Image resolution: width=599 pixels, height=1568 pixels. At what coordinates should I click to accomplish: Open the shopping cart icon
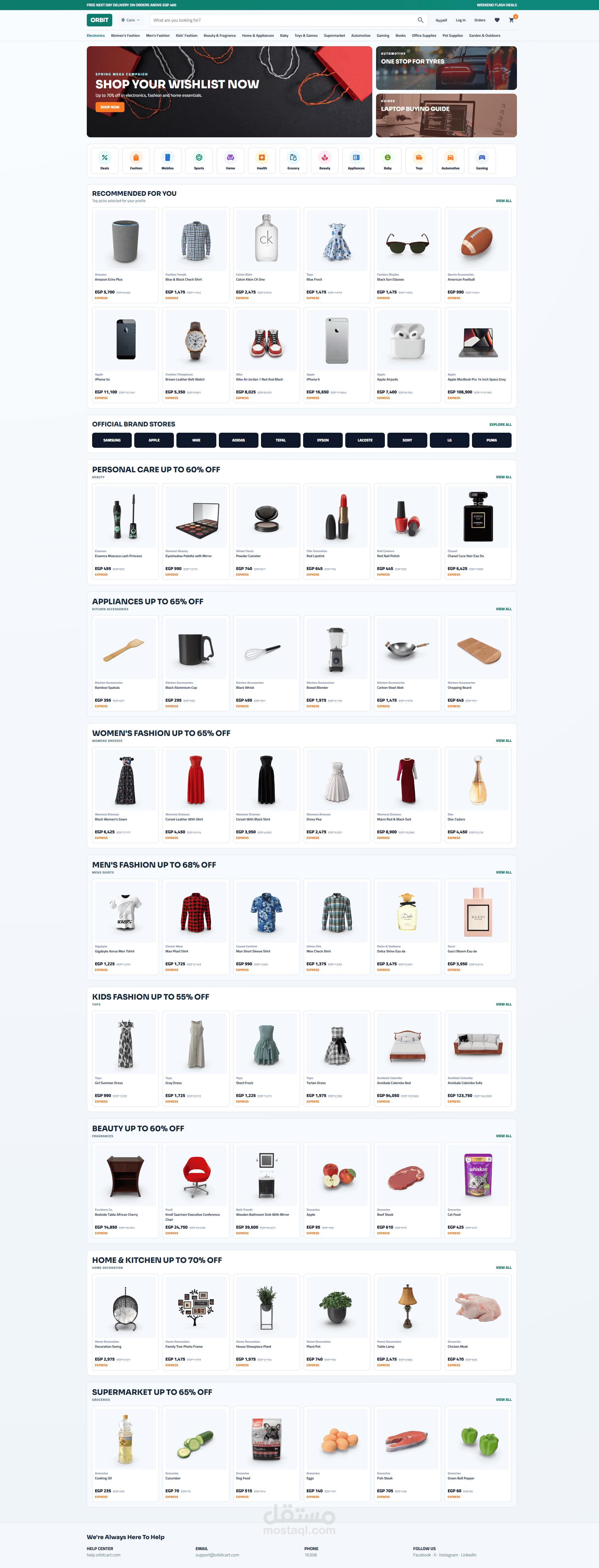[512, 20]
